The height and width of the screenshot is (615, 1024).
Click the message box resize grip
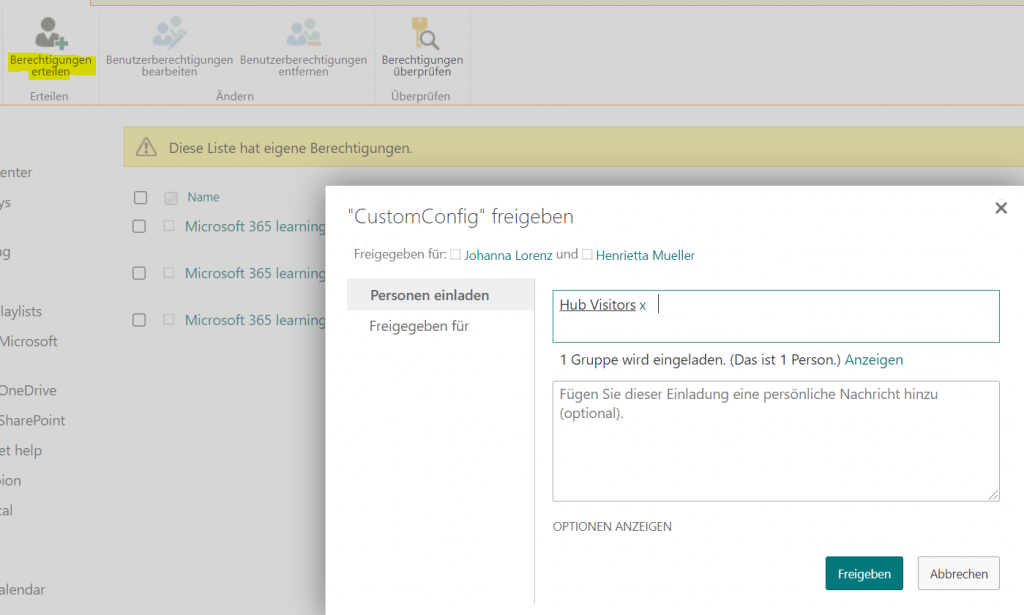[x=993, y=495]
